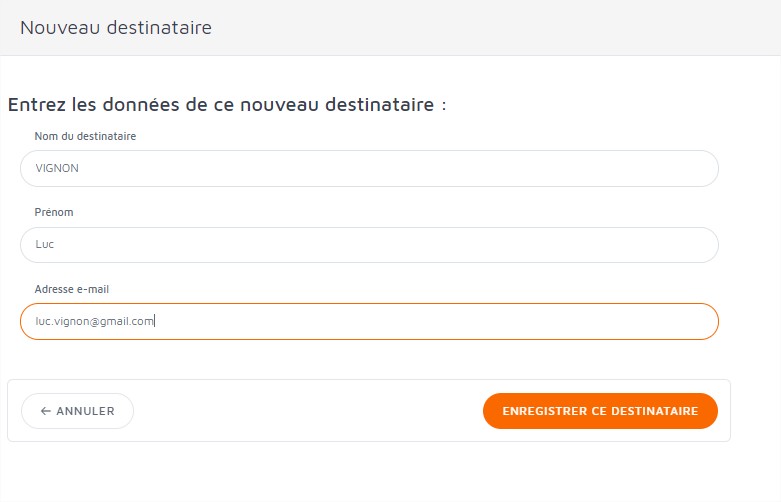781x502 pixels.
Task: Cancel with the ANNULER button
Action: click(77, 411)
